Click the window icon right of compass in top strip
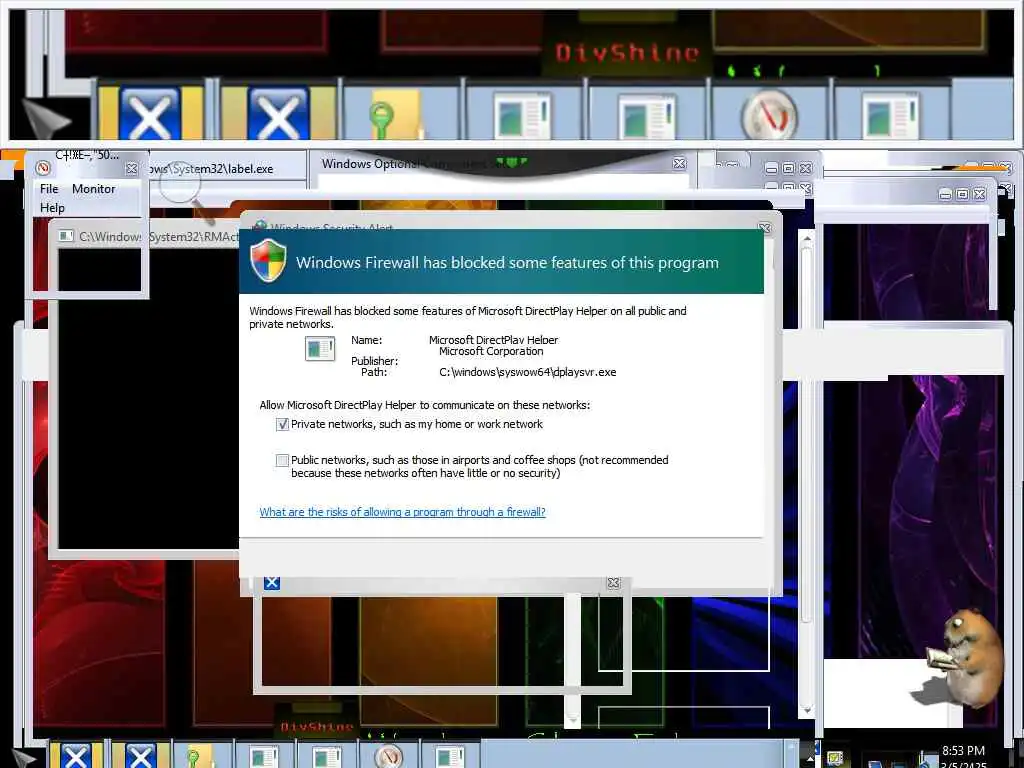Screen dimensions: 1024x768 point(889,115)
